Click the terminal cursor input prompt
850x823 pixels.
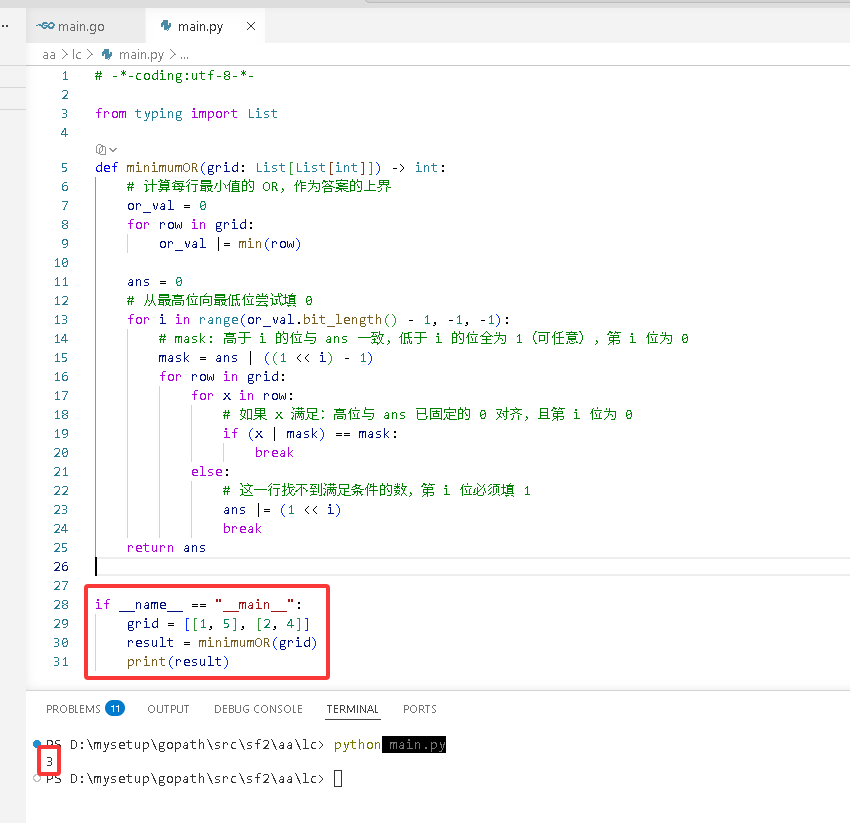coord(338,779)
